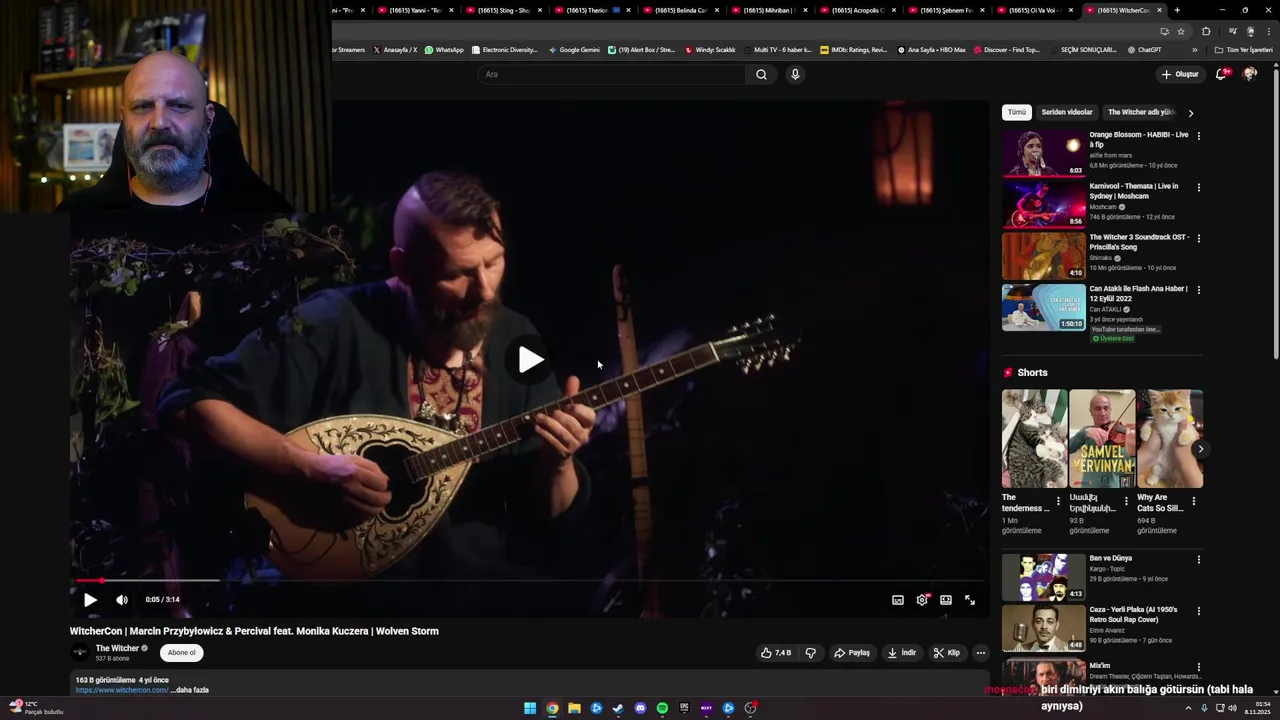The image size is (1280, 720).
Task: Open more actions menu beside Klip
Action: coord(981,653)
